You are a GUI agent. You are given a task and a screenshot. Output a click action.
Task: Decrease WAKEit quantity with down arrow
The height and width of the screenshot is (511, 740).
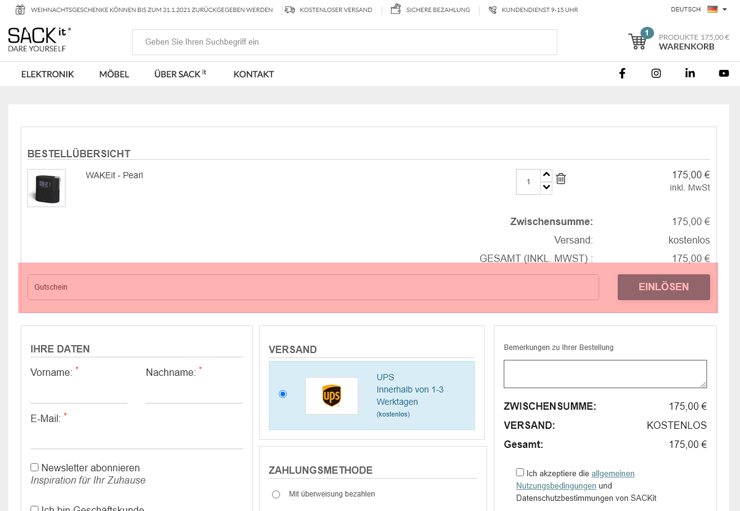[x=546, y=187]
